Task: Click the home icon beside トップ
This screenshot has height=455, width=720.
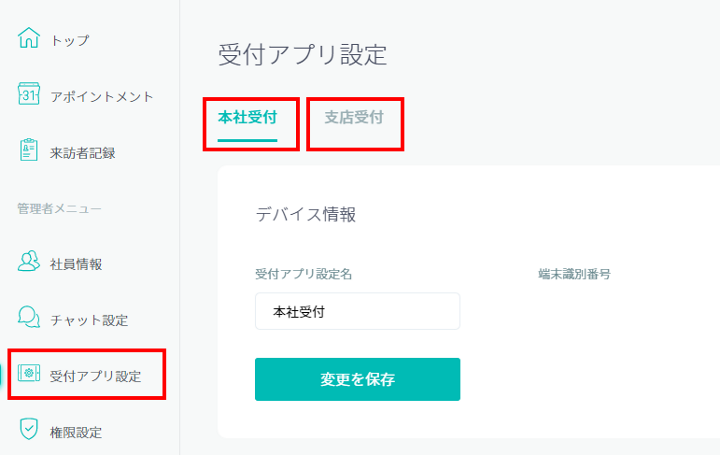Action: (x=29, y=39)
